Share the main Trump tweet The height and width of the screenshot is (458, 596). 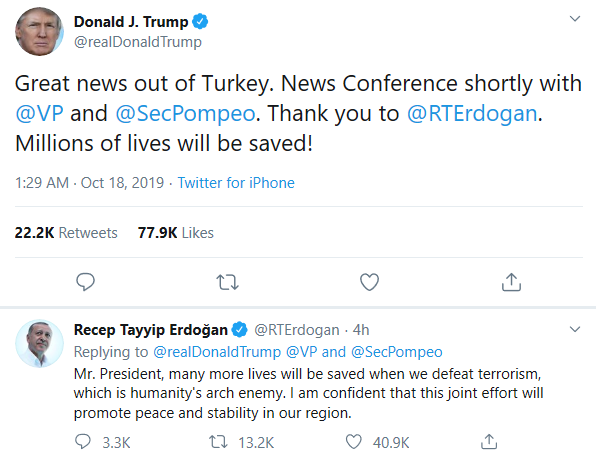(511, 282)
